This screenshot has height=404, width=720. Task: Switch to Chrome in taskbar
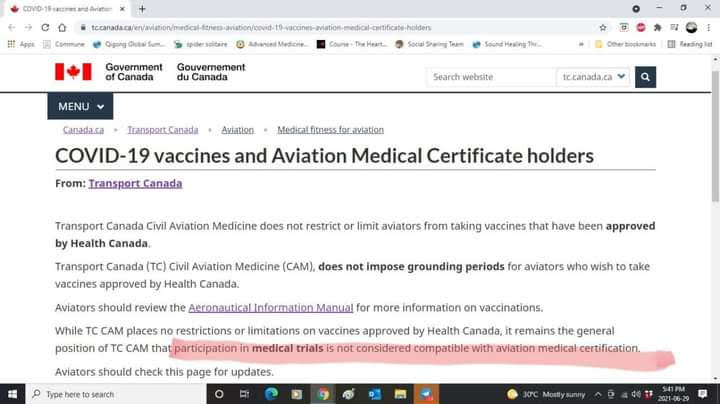(x=323, y=394)
